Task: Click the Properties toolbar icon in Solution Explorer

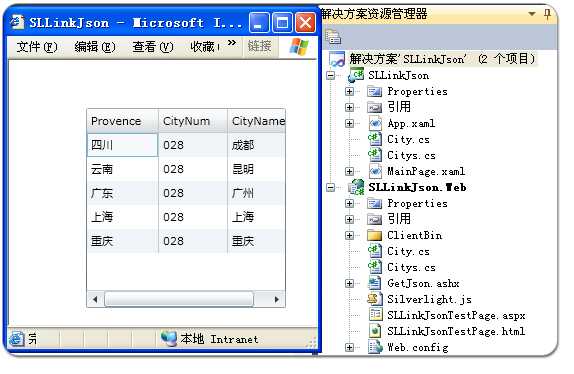Action: click(333, 37)
